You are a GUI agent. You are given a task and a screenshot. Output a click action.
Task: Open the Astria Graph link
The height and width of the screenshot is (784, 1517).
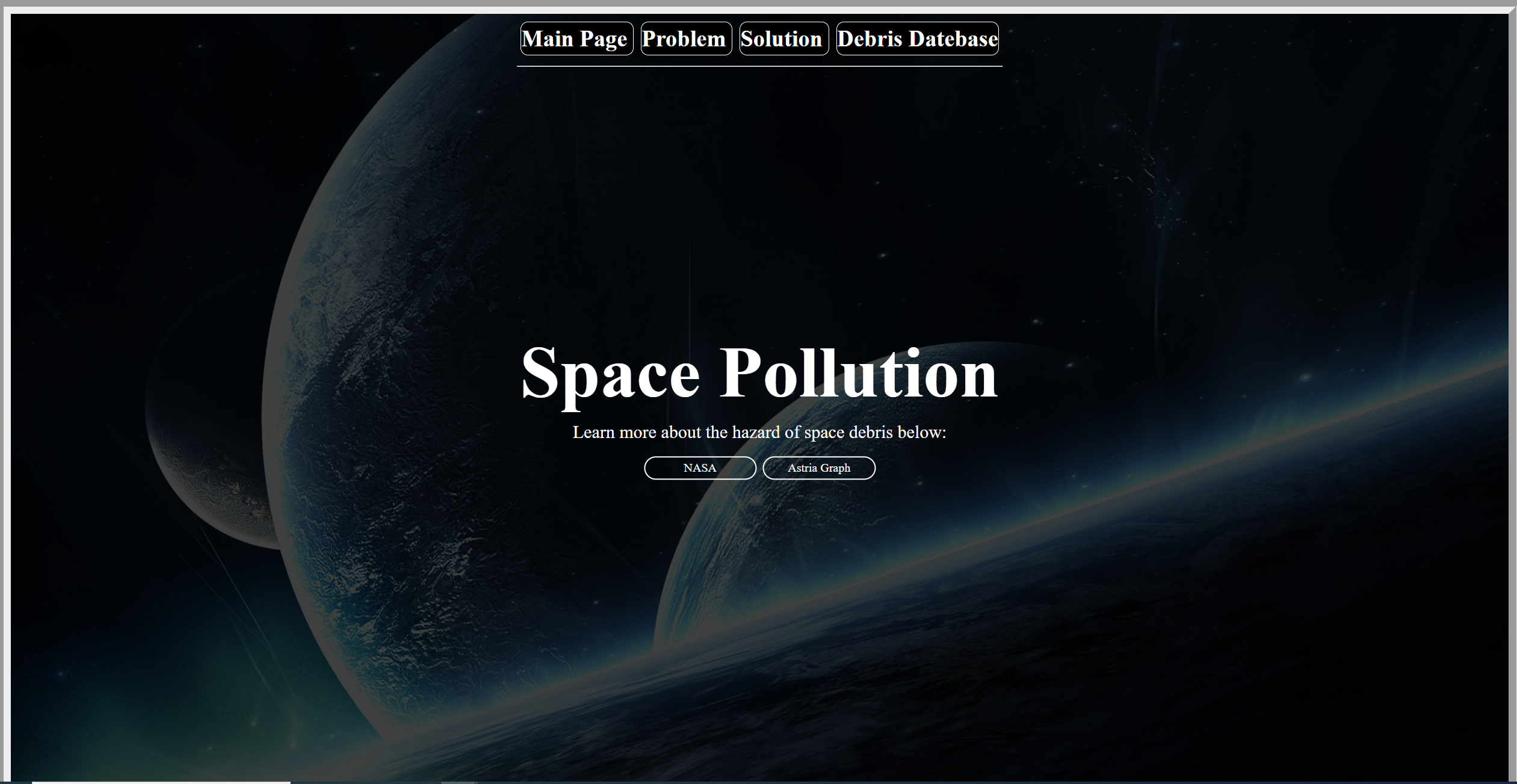tap(818, 468)
